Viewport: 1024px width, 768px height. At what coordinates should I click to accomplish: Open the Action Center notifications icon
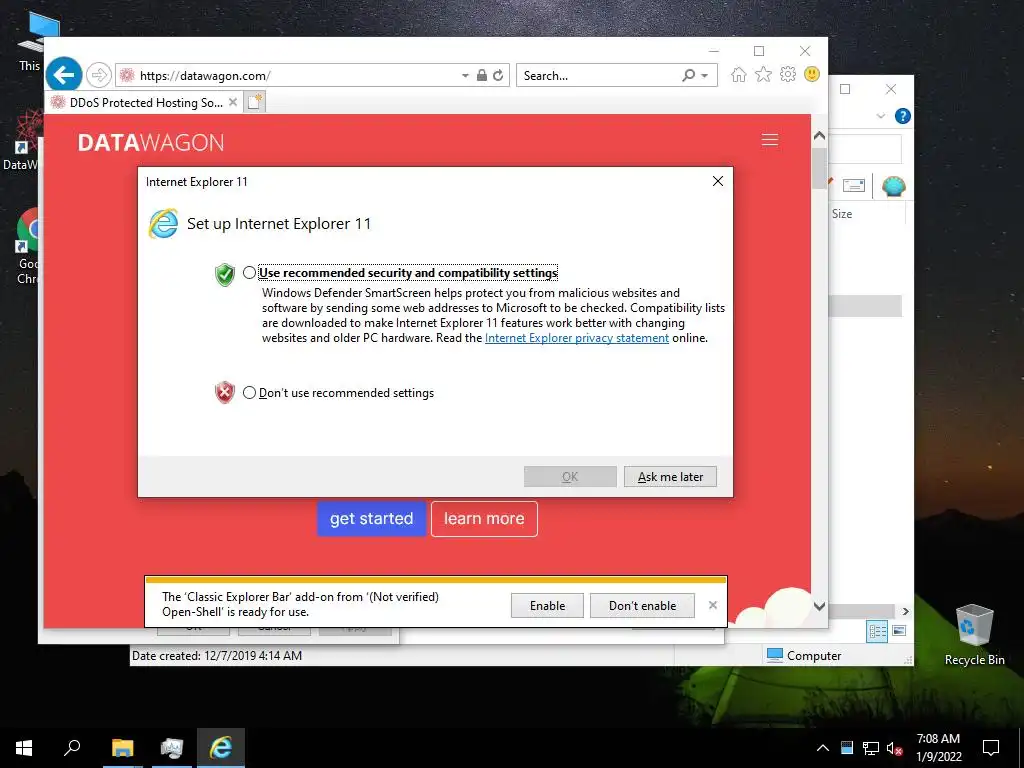point(991,748)
